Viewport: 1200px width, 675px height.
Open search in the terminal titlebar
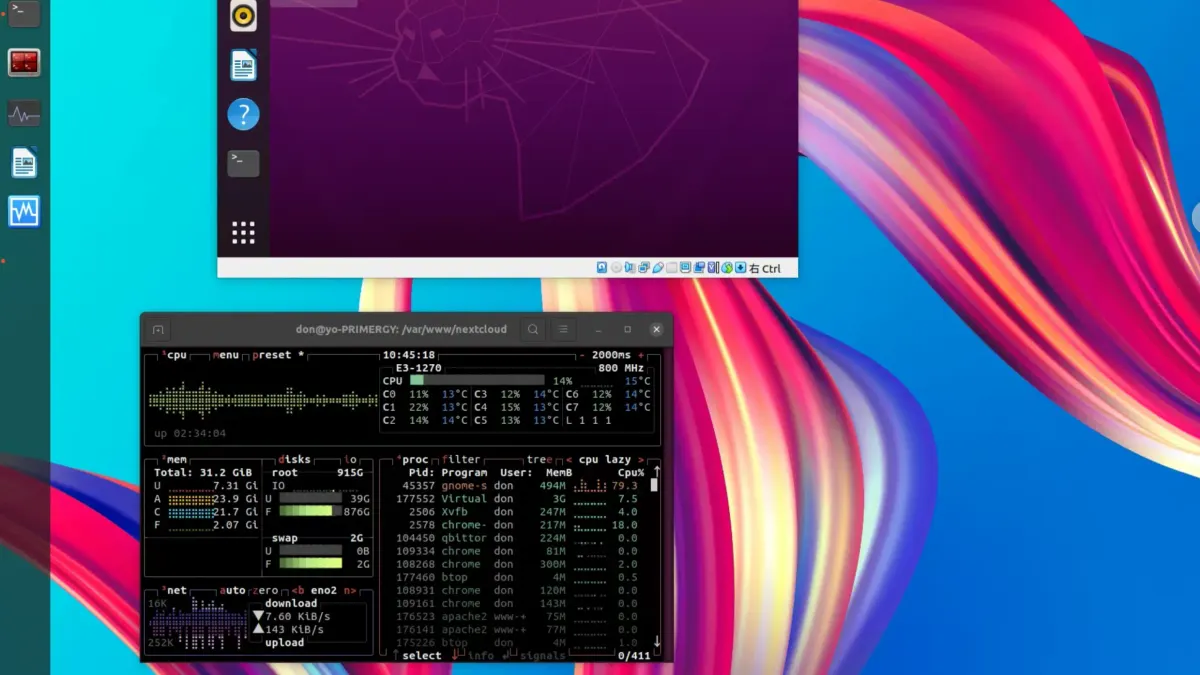coord(534,329)
